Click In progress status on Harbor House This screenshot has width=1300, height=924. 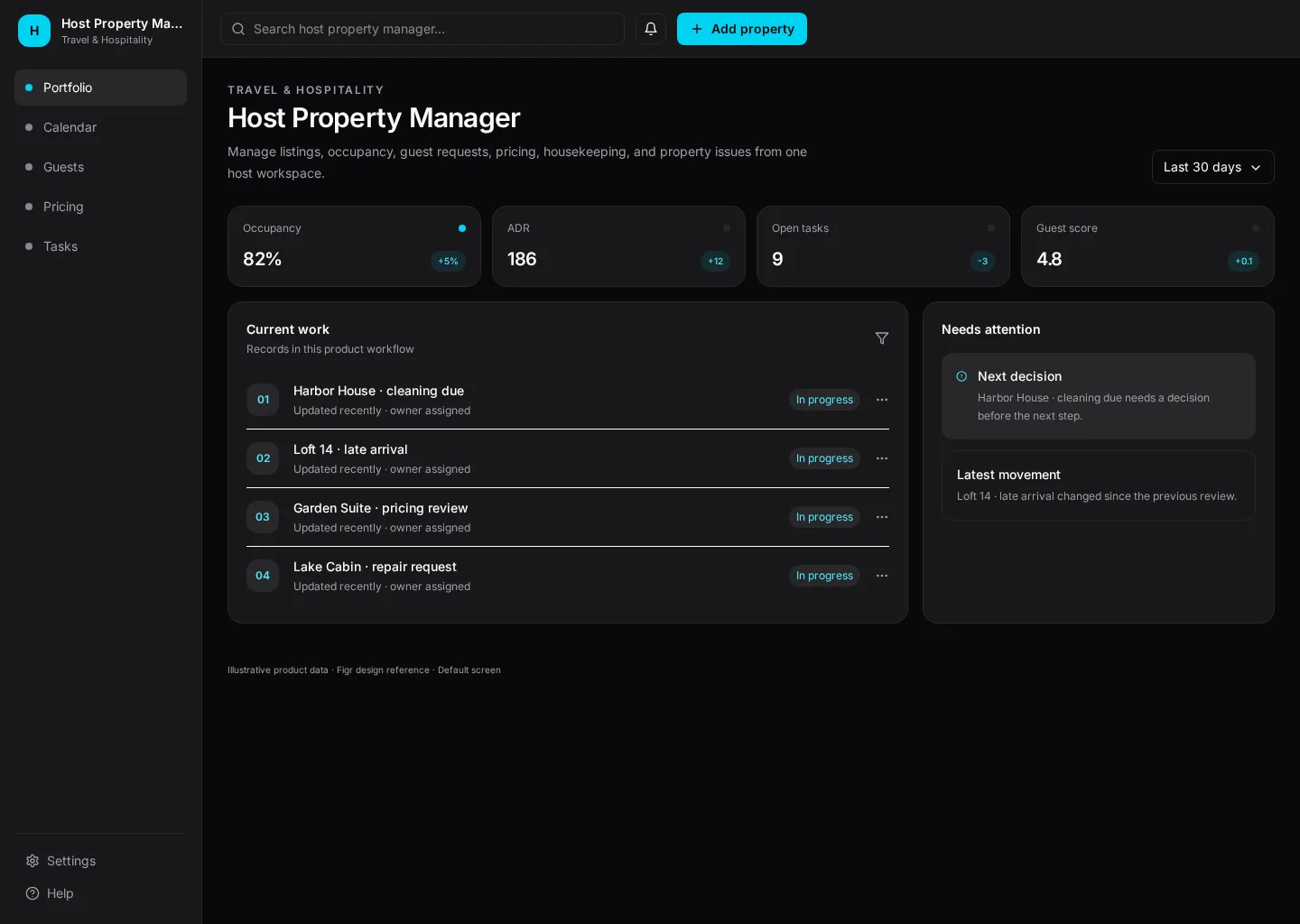pyautogui.click(x=824, y=400)
